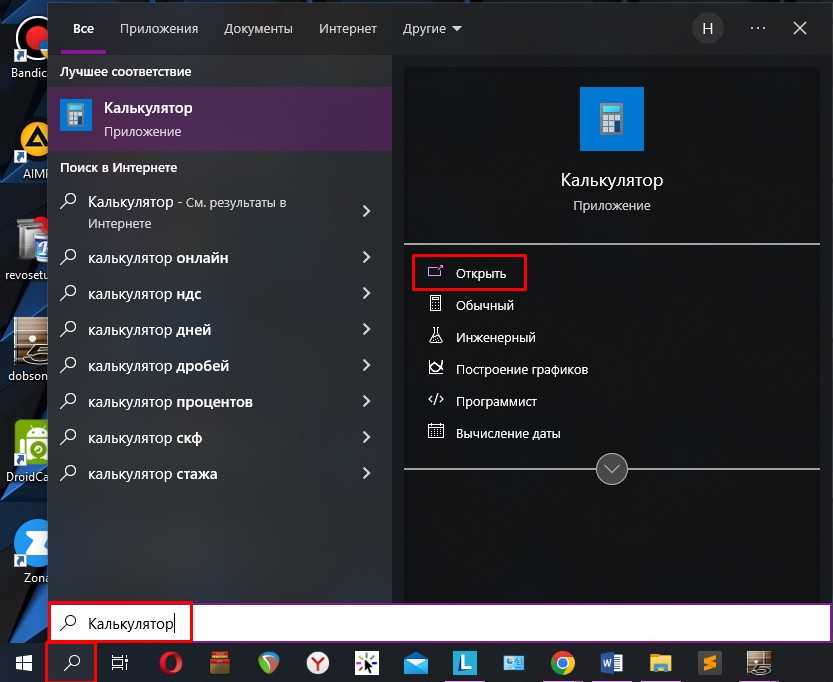
Task: Expand the калькулятор ндс suggestion arrow
Action: [366, 294]
